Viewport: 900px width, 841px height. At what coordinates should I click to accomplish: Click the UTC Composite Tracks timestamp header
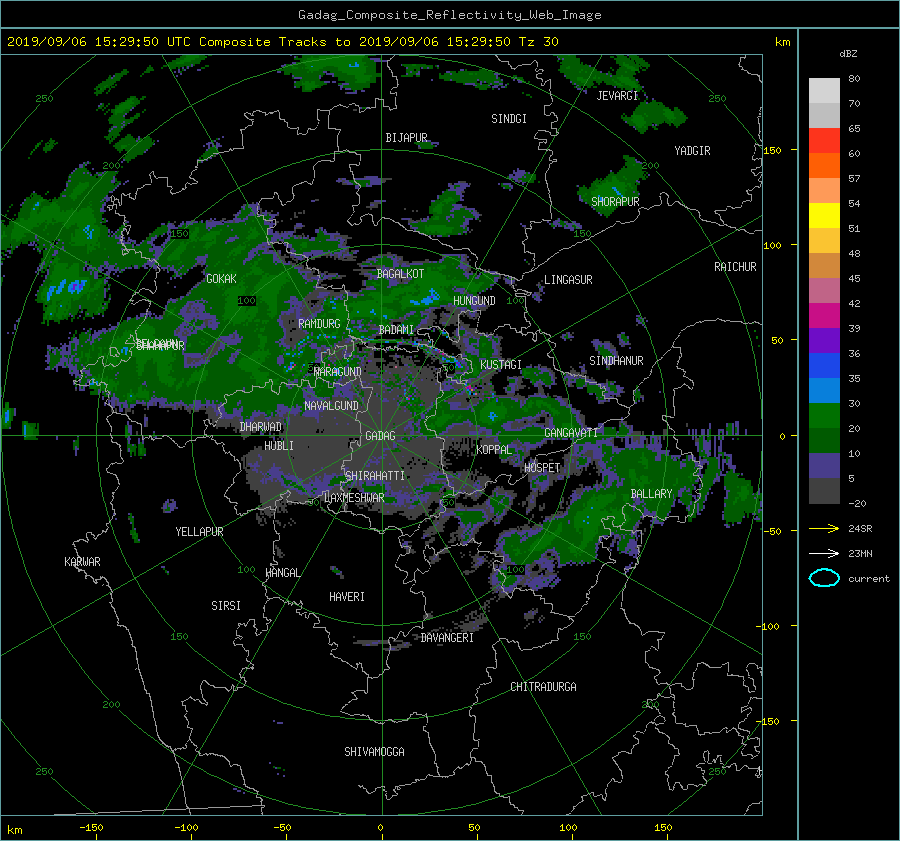pos(282,42)
